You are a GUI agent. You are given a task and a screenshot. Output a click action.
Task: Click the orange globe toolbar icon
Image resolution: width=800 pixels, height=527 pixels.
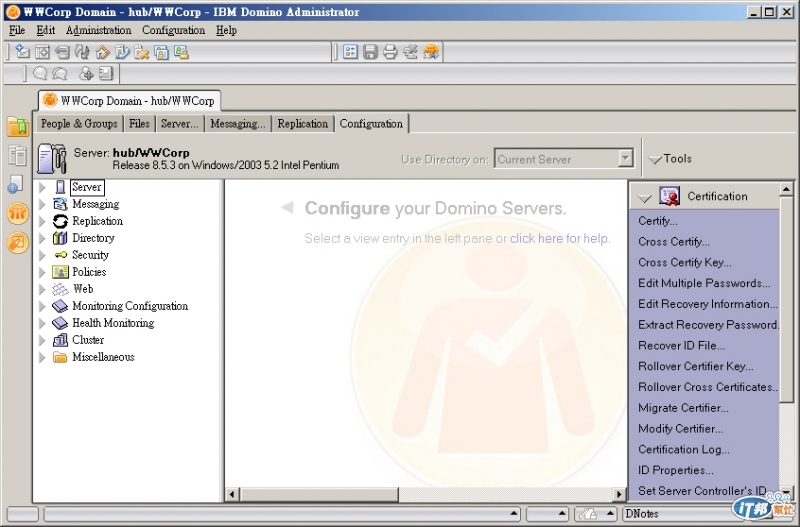click(431, 52)
